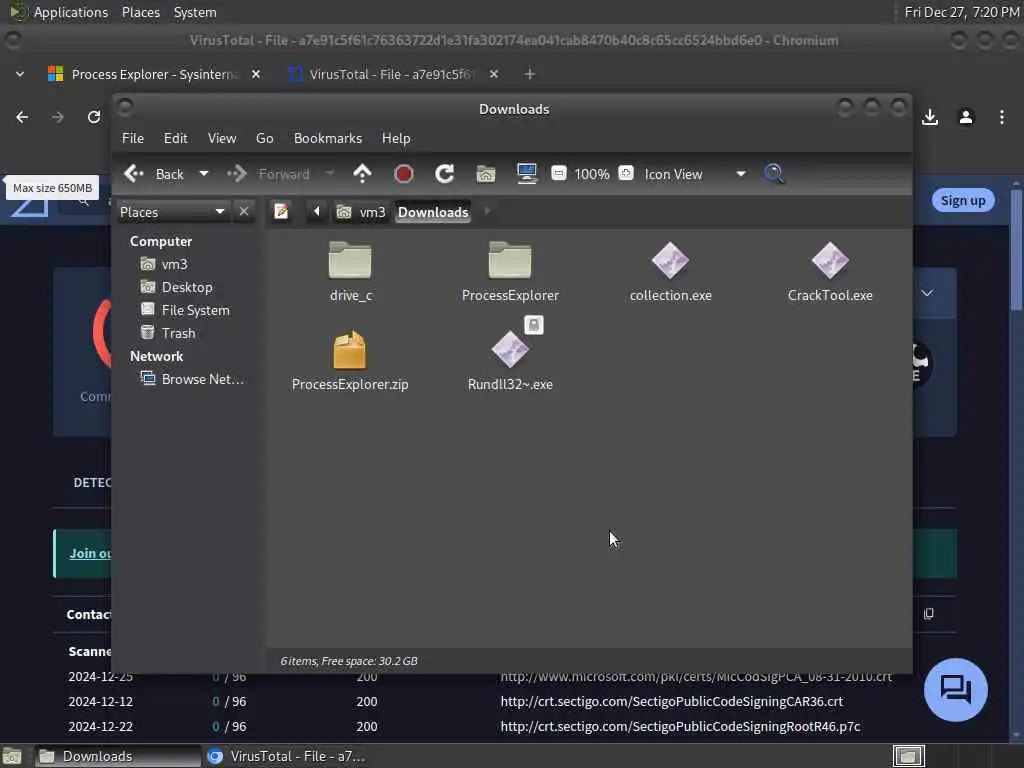Select the Rundll32~.exe file icon
Image resolution: width=1024 pixels, height=768 pixels.
510,350
